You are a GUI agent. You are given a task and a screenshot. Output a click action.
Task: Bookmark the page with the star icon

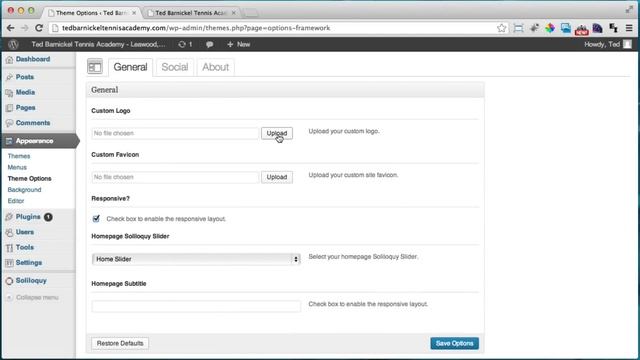pyautogui.click(x=502, y=28)
